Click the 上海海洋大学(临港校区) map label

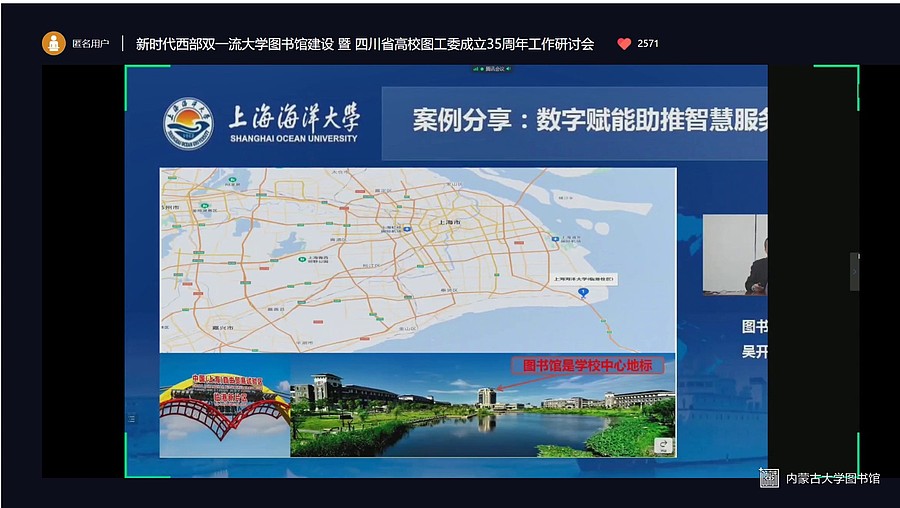pos(584,280)
